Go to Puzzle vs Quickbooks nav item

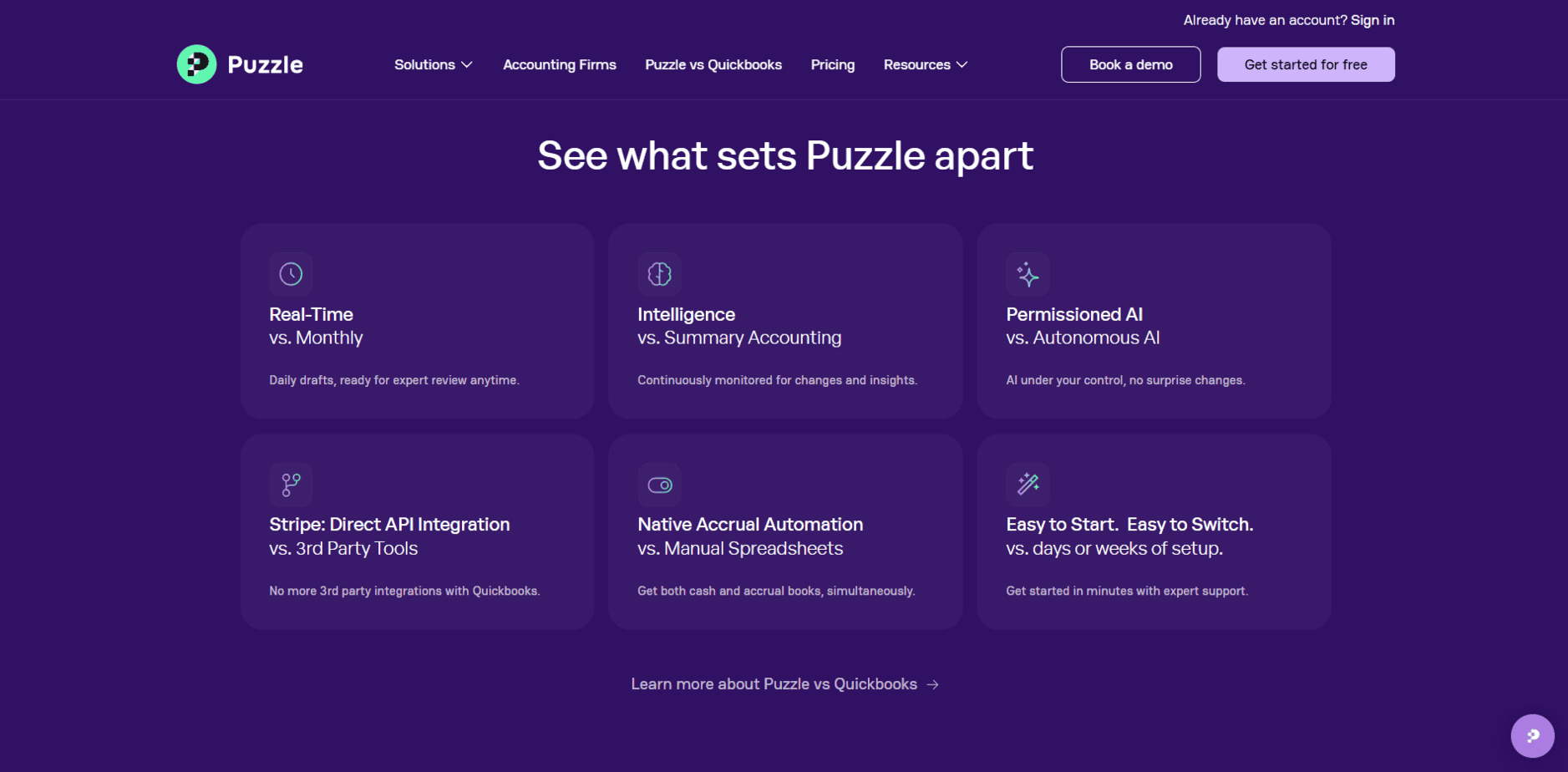click(x=713, y=64)
